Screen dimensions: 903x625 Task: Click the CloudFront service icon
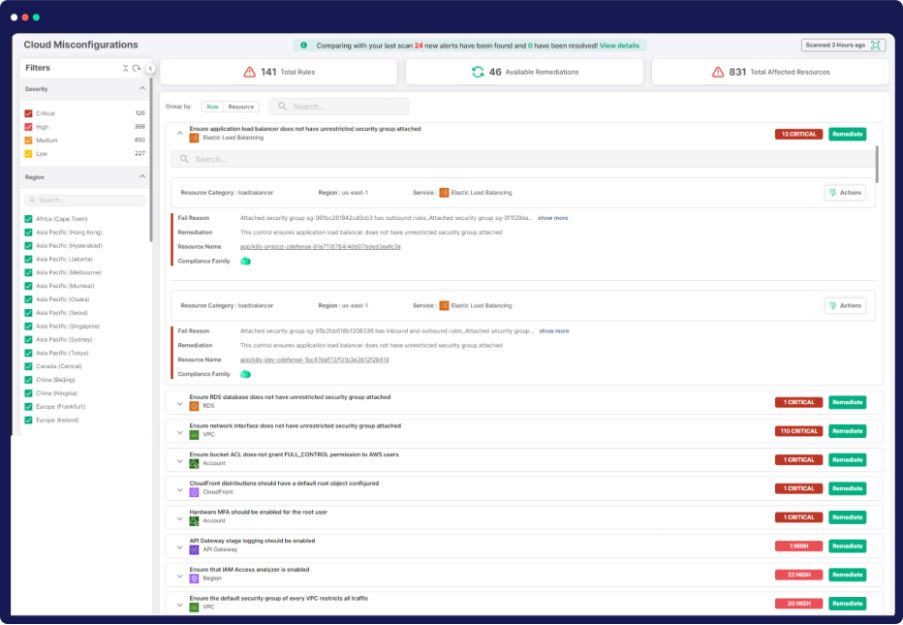[194, 492]
